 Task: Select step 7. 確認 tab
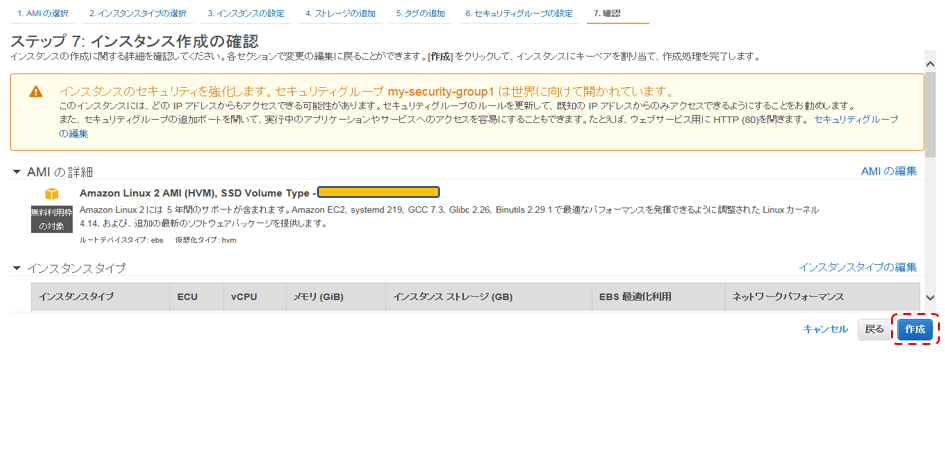click(x=607, y=13)
